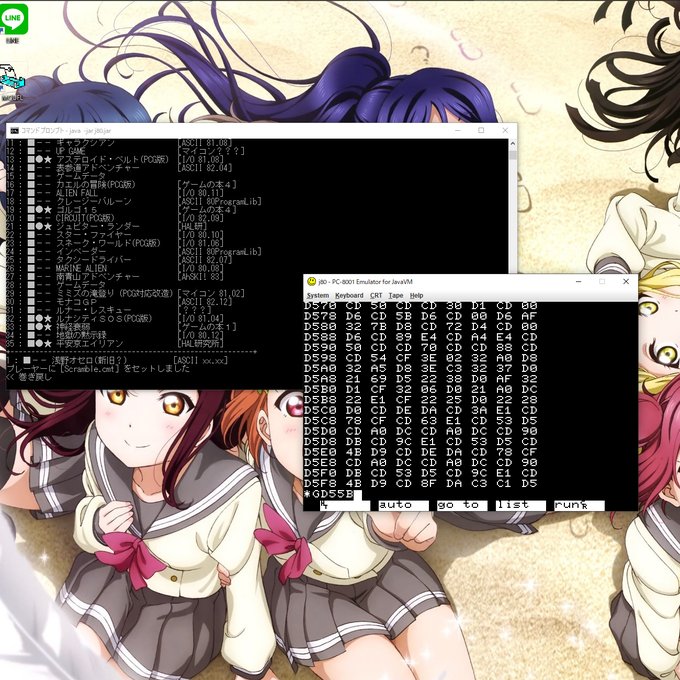680x680 pixels.
Task: Click the '浅野オセロ(新旧?)' entry line
Action: [x=89, y=360]
